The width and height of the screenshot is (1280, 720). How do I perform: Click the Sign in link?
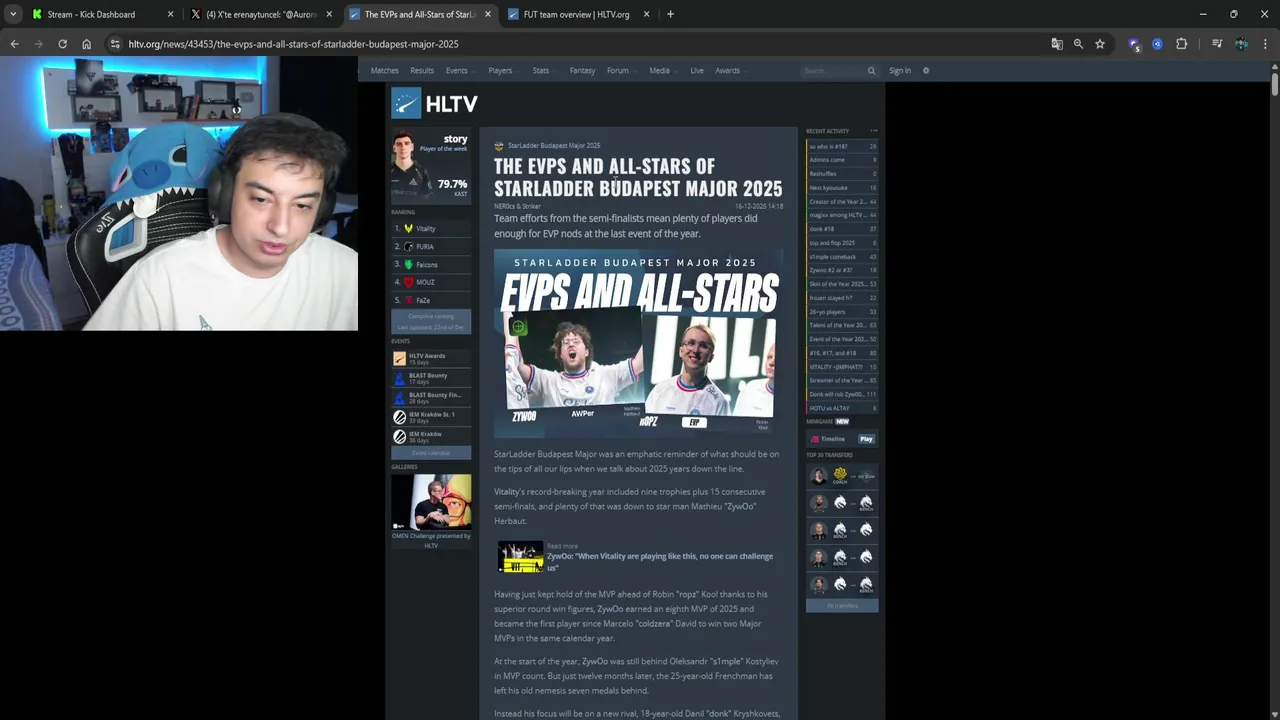[900, 71]
